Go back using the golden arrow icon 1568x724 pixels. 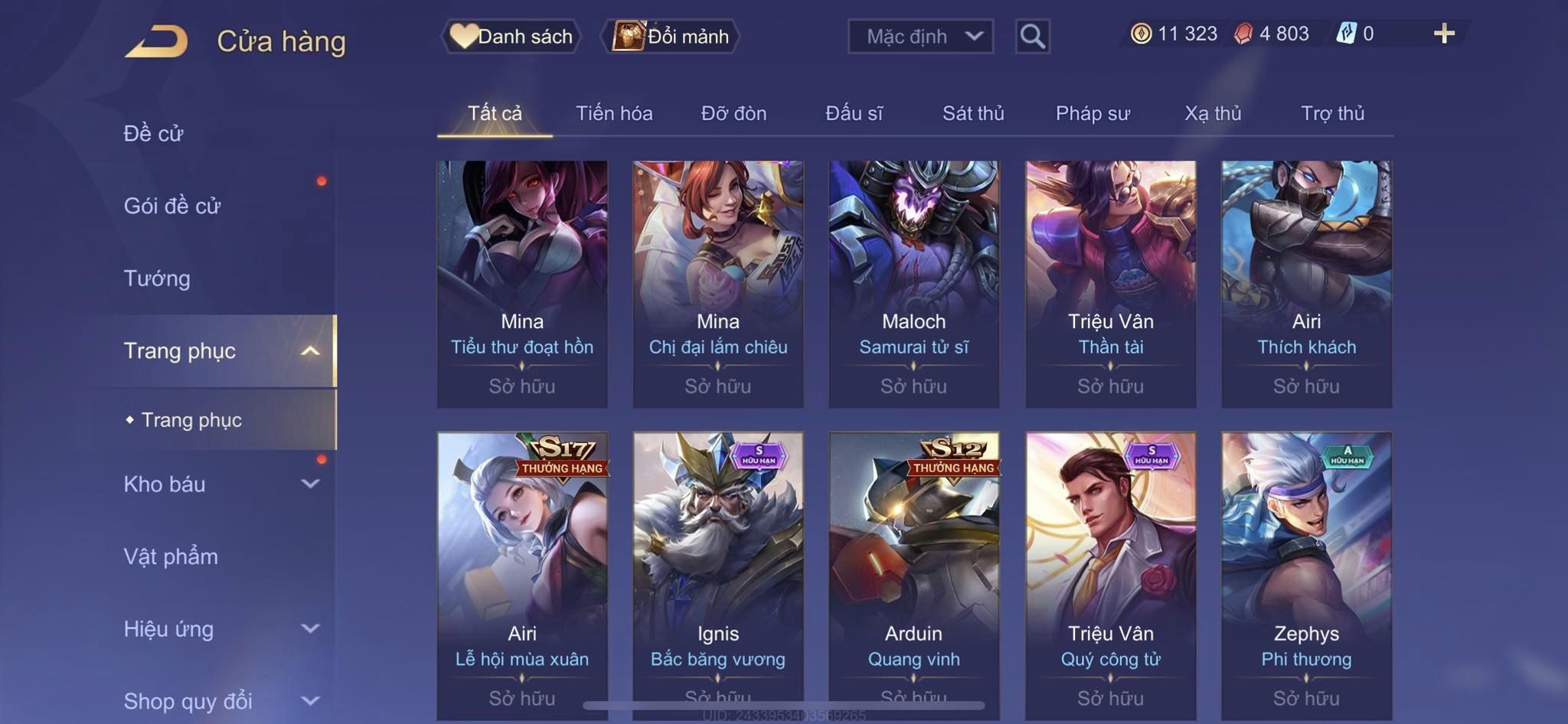(156, 41)
